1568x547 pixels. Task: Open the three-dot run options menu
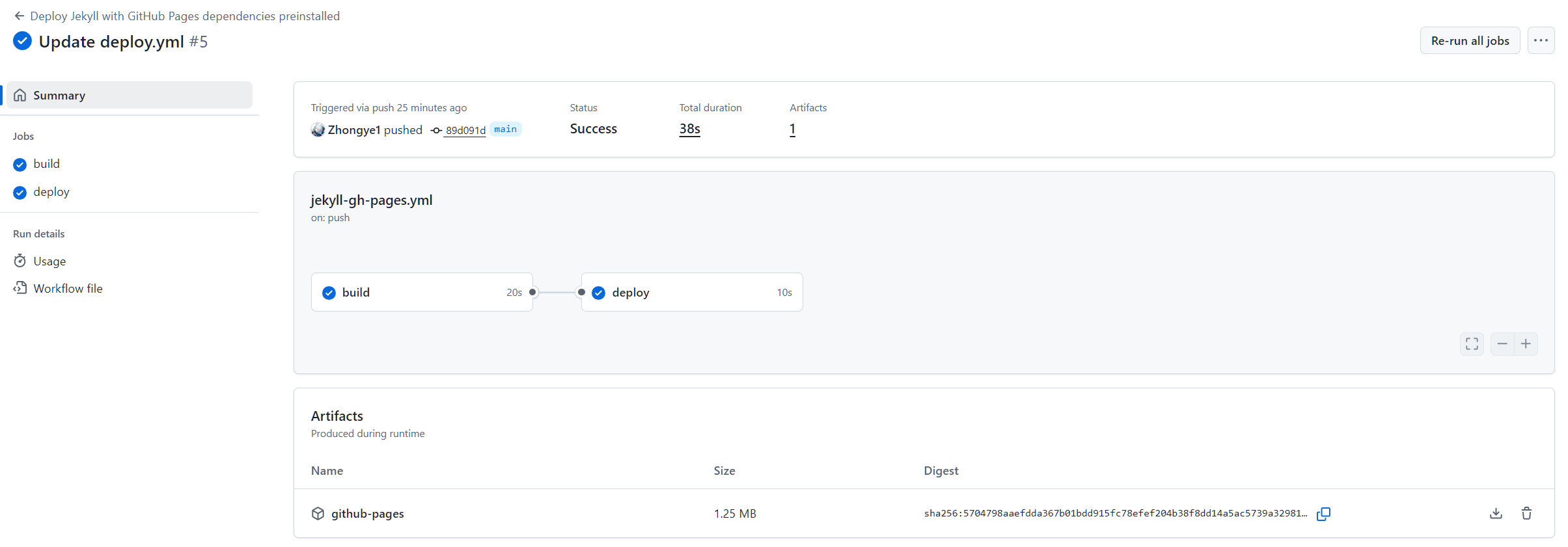pyautogui.click(x=1541, y=40)
